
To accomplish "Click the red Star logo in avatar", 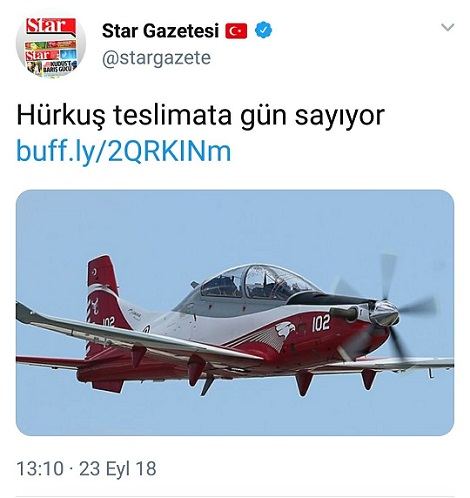I will point(51,26).
